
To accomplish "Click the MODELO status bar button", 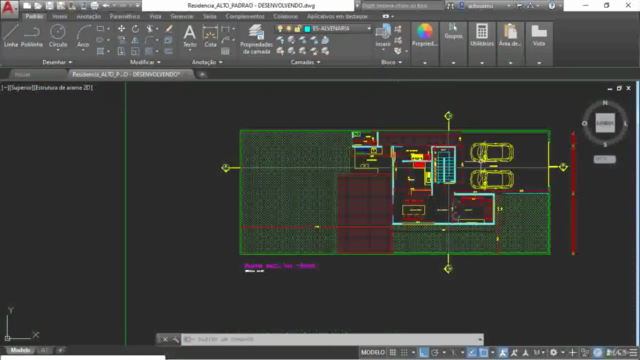I will pos(373,352).
